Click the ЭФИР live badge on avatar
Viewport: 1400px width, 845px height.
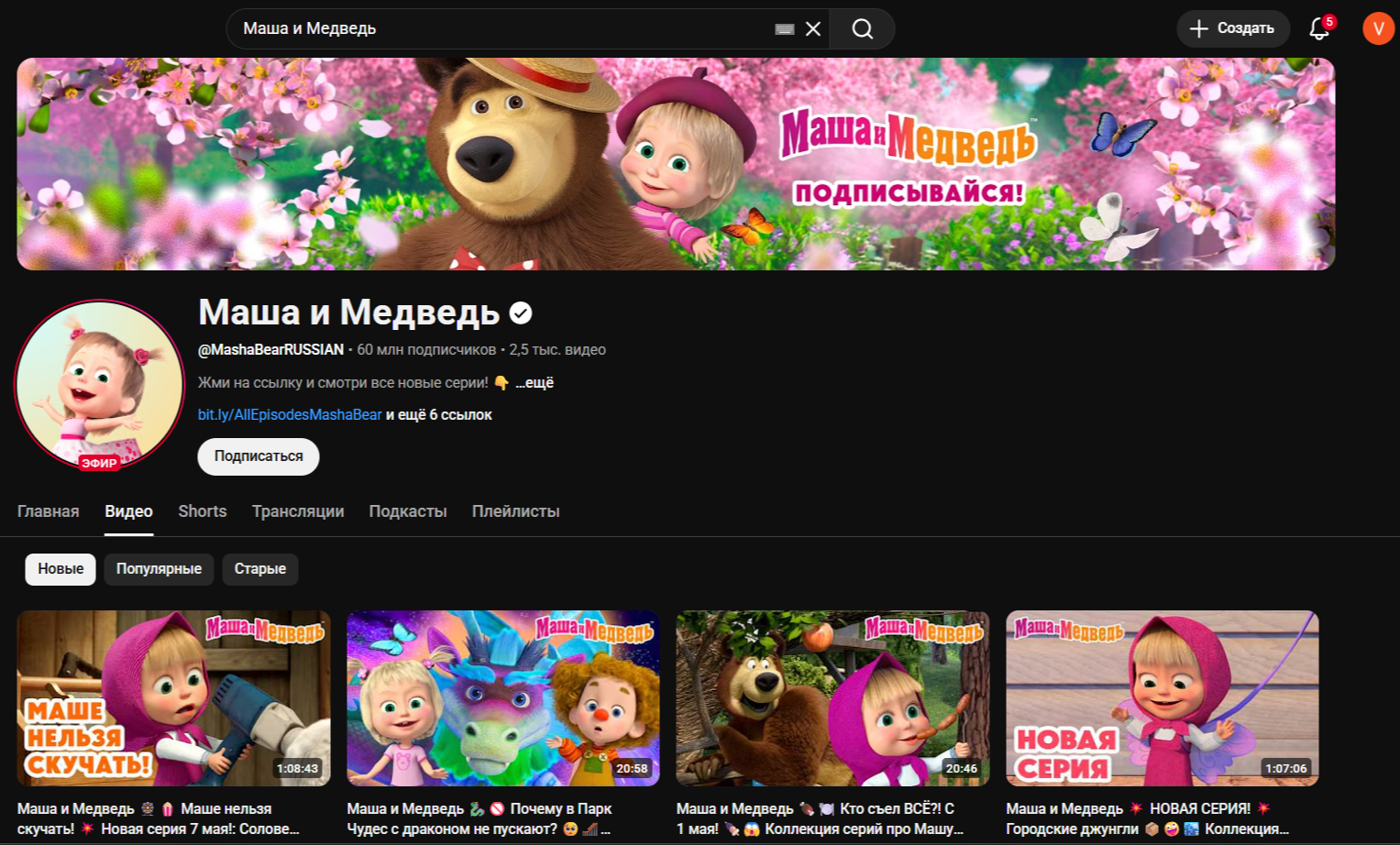99,463
